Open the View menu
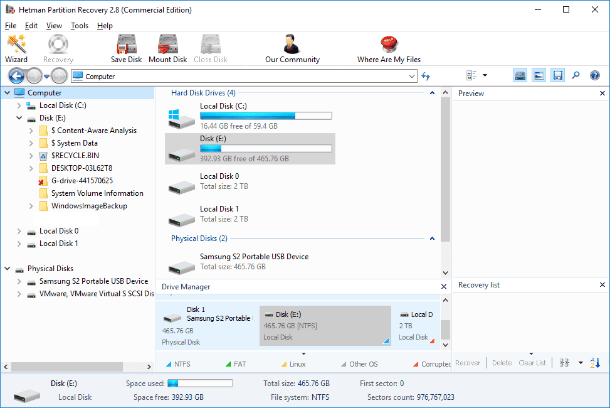Screen dimensions: 610x408 click(x=54, y=26)
